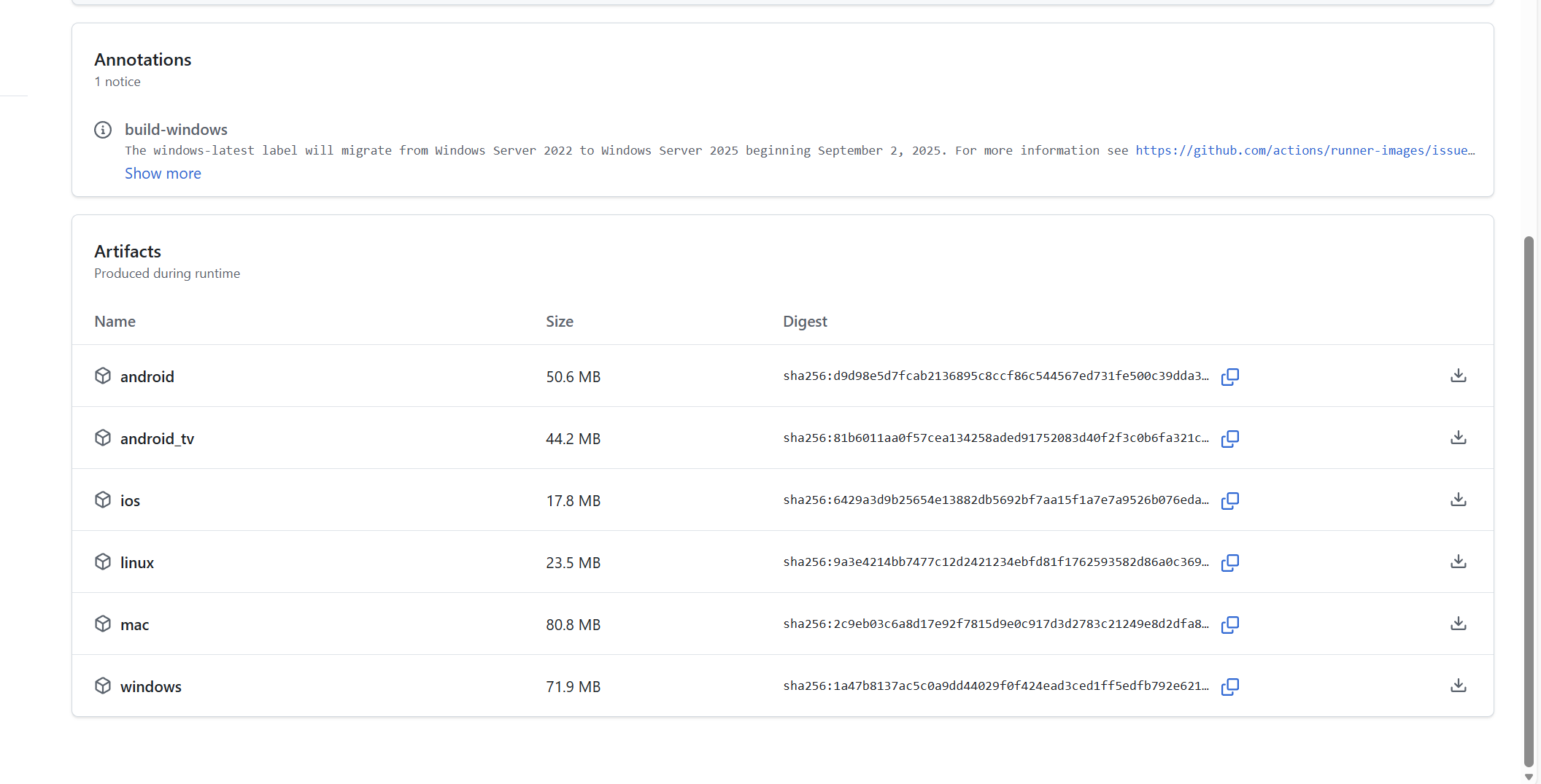This screenshot has width=1541, height=784.
Task: Expand the notice with Show more
Action: coord(163,174)
